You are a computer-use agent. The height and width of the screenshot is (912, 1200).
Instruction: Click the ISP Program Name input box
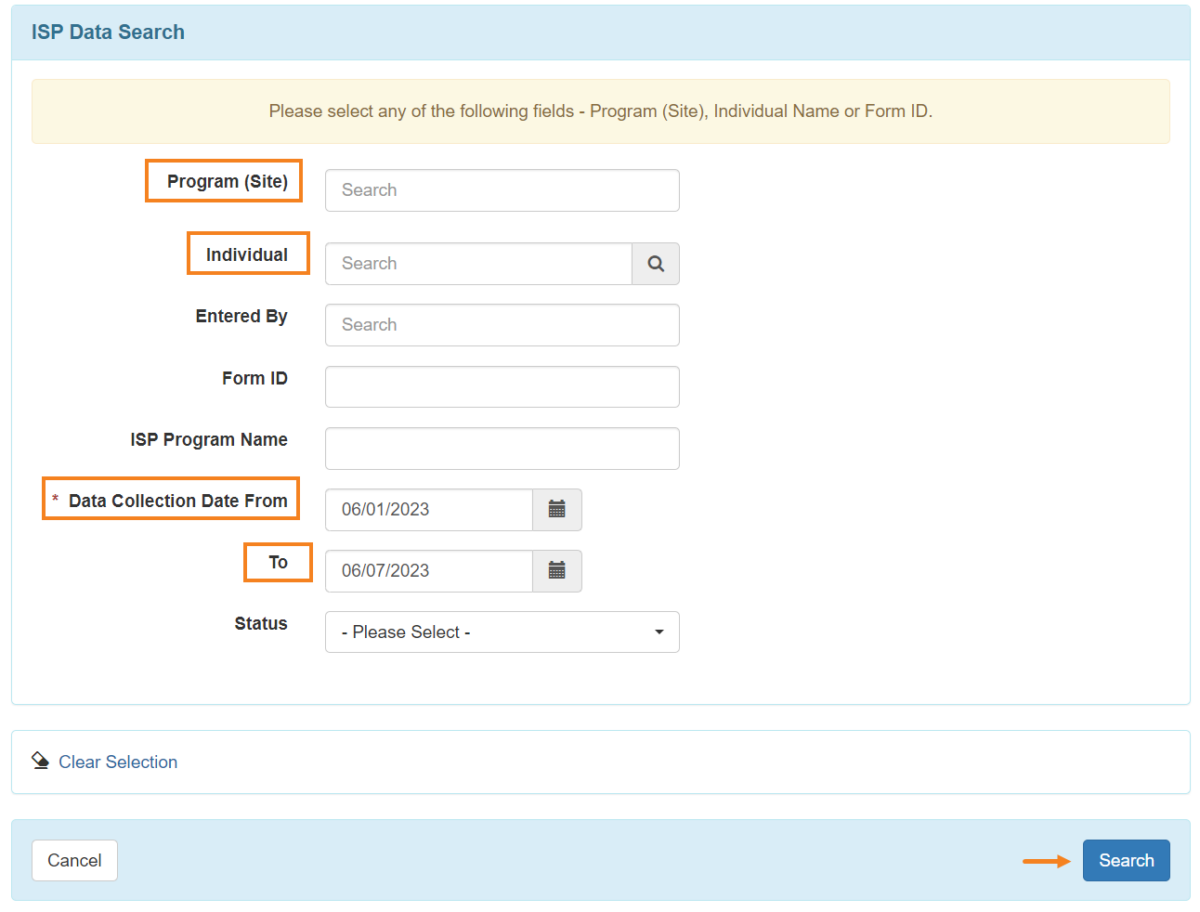pyautogui.click(x=500, y=448)
